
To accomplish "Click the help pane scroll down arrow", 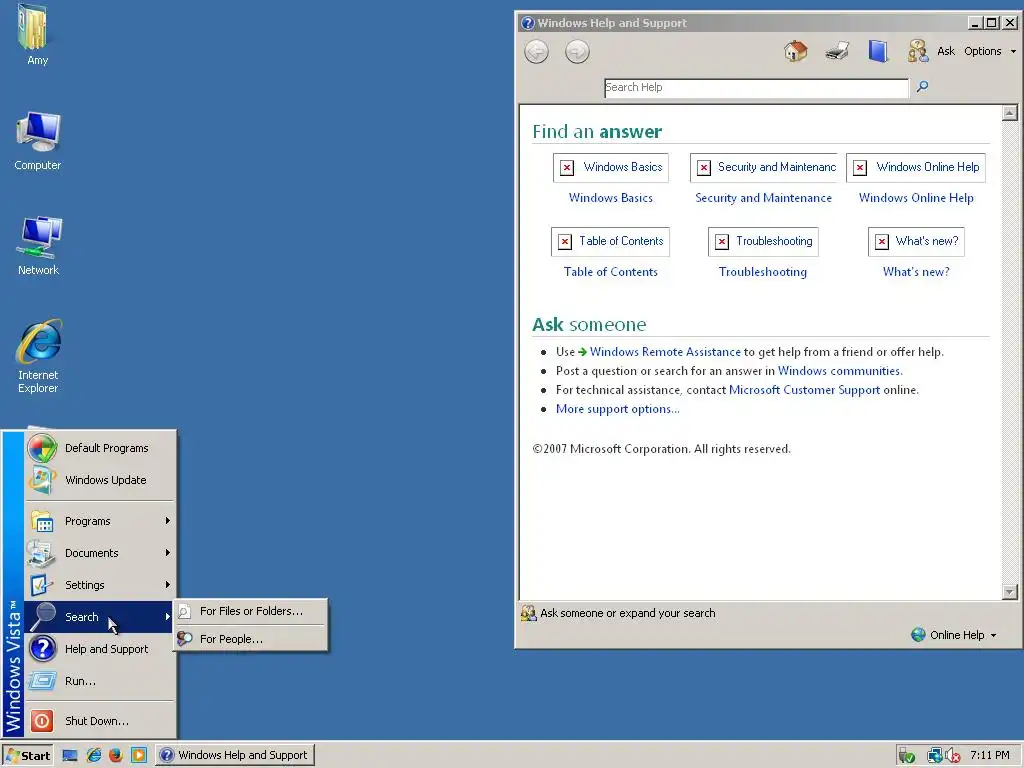I will (x=1010, y=592).
